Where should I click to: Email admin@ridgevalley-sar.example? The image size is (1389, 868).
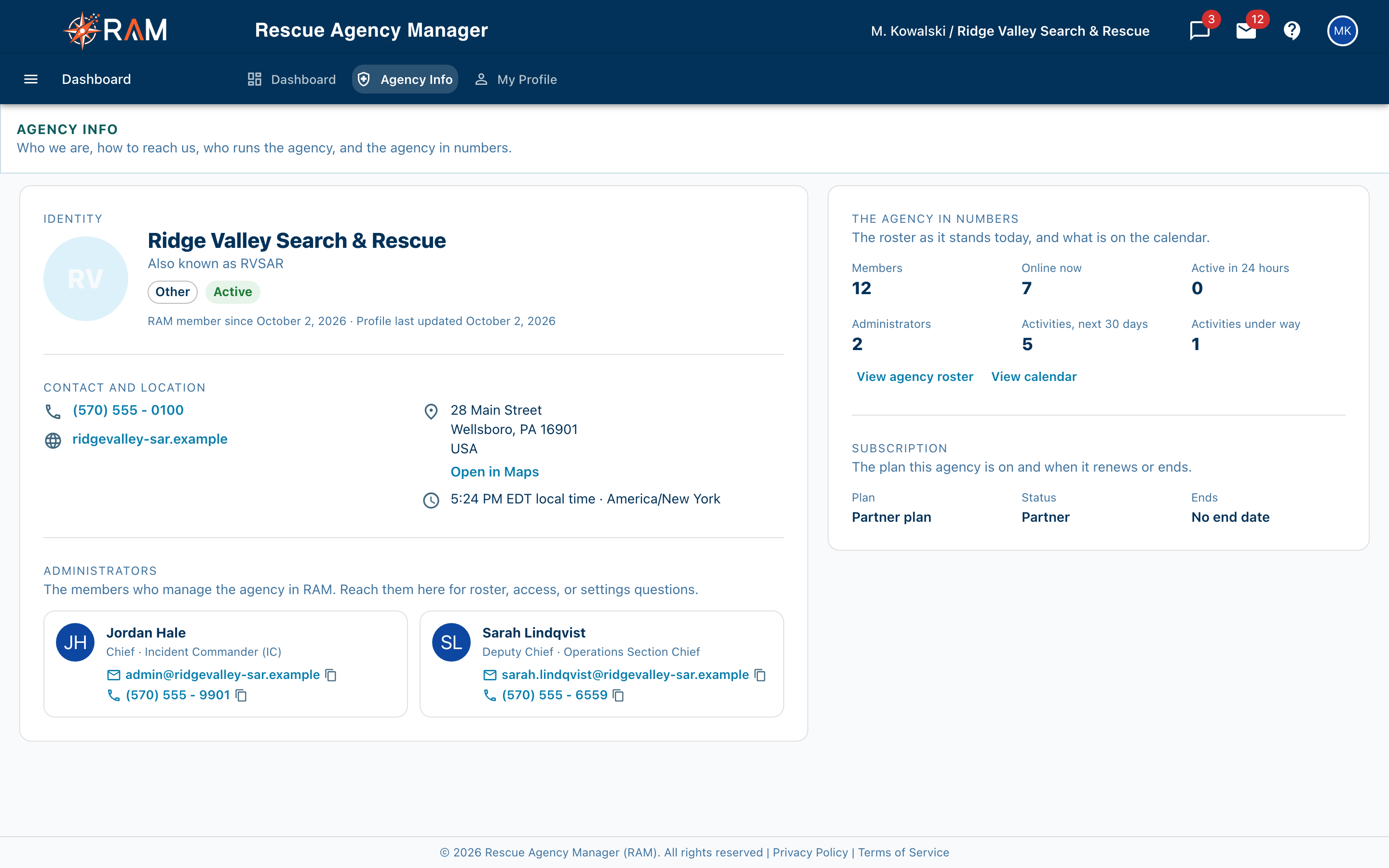click(223, 675)
